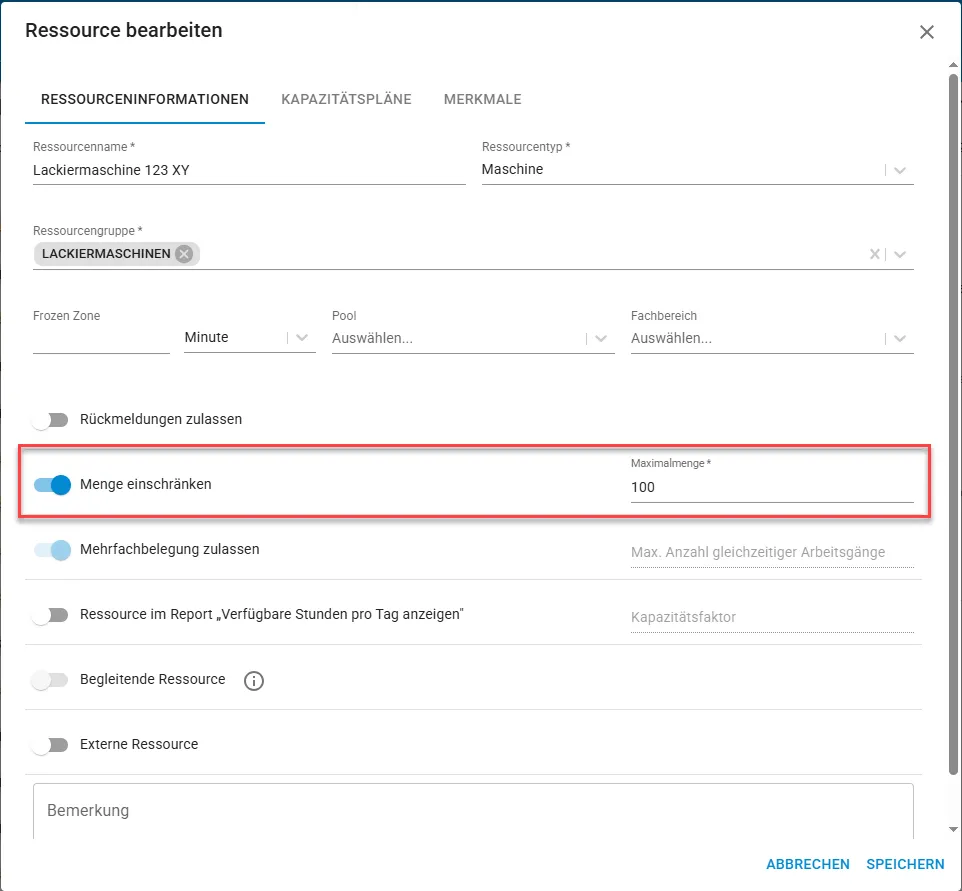This screenshot has height=891, width=962.
Task: Open the Fachbereich dropdown
Action: point(772,338)
